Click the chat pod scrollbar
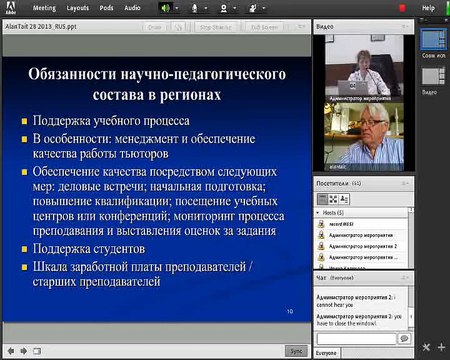 pos(411,308)
